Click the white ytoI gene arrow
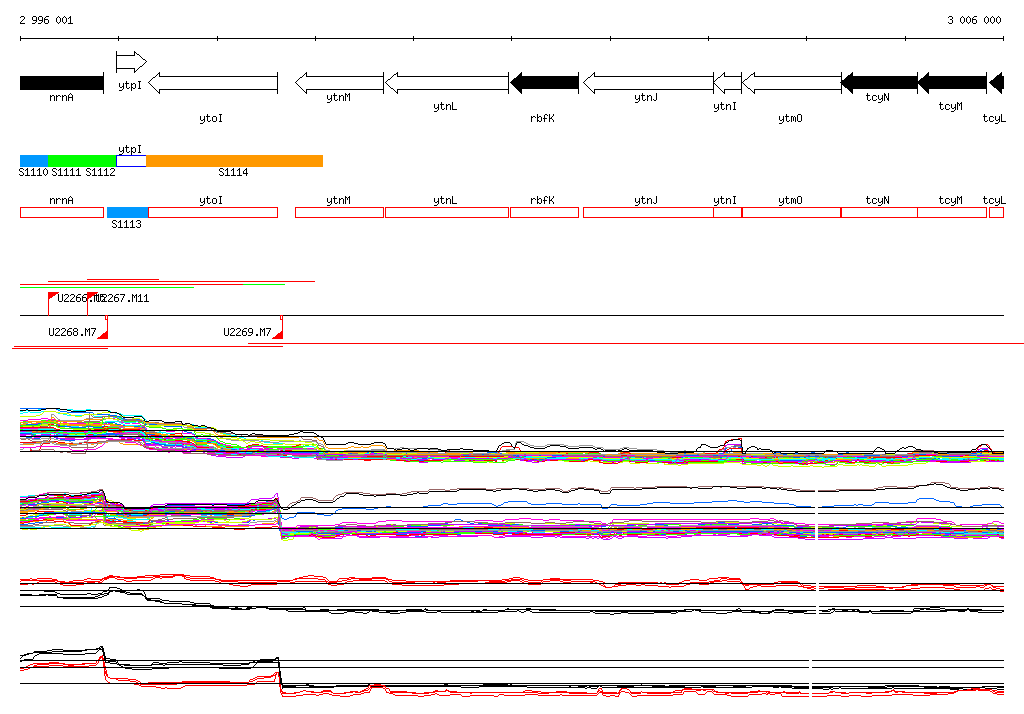Viewport: 1024px width, 714px height. (x=212, y=83)
